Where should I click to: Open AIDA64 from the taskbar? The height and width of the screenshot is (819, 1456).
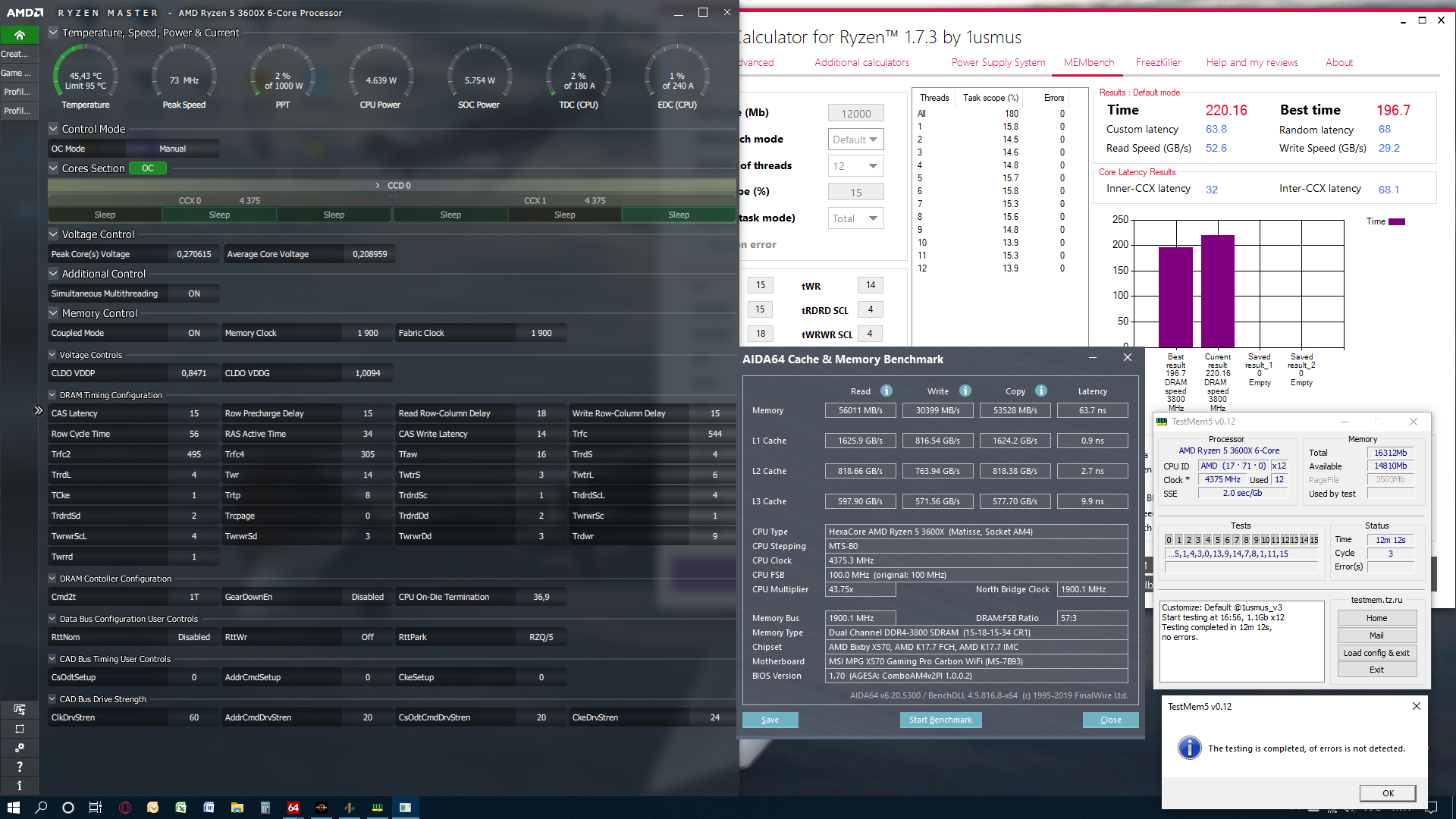click(x=293, y=808)
